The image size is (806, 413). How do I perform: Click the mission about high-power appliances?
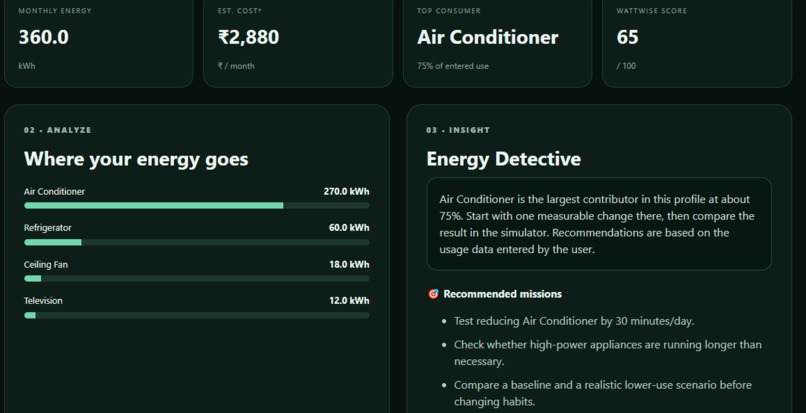pyautogui.click(x=608, y=353)
